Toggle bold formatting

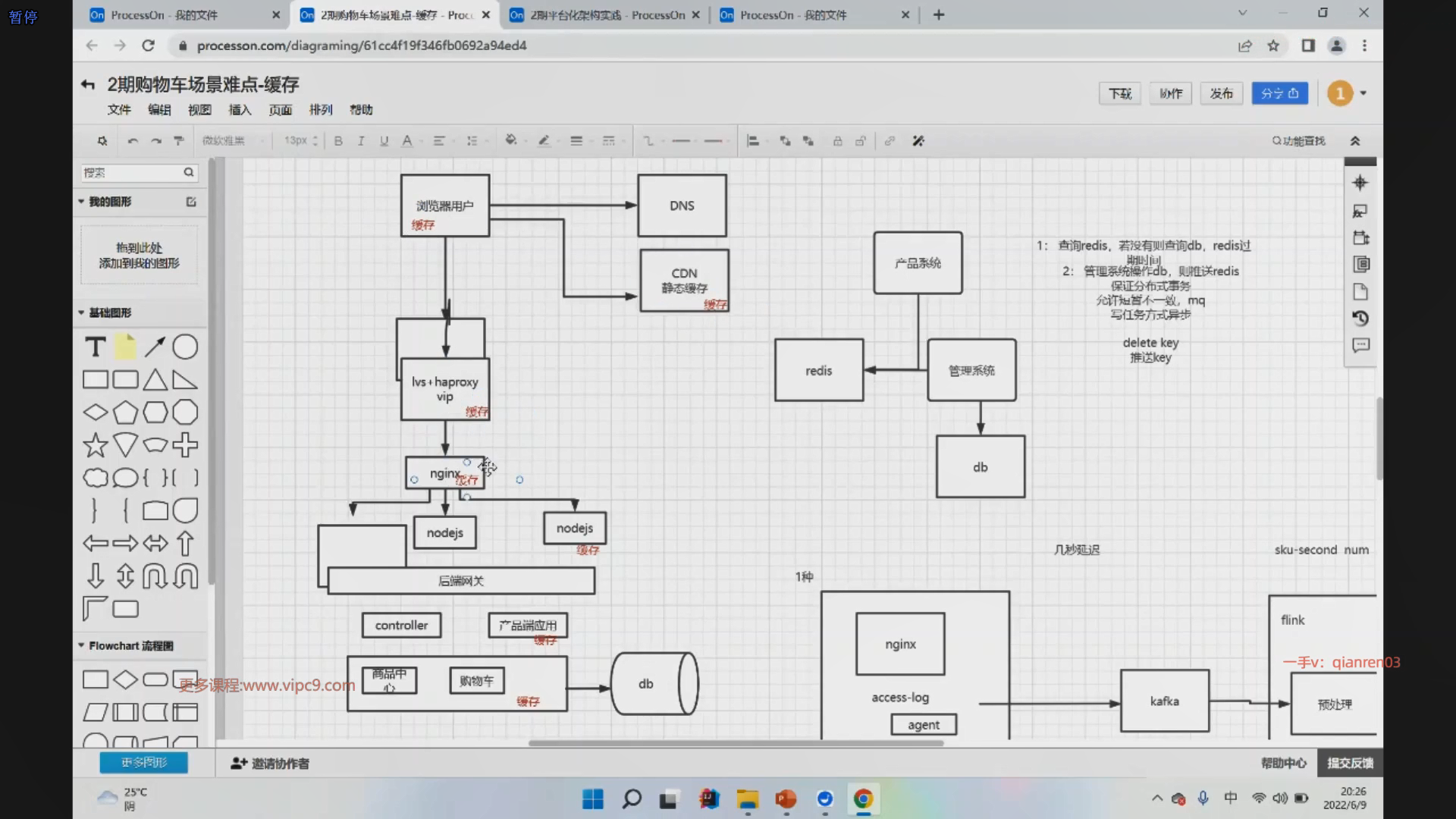338,141
